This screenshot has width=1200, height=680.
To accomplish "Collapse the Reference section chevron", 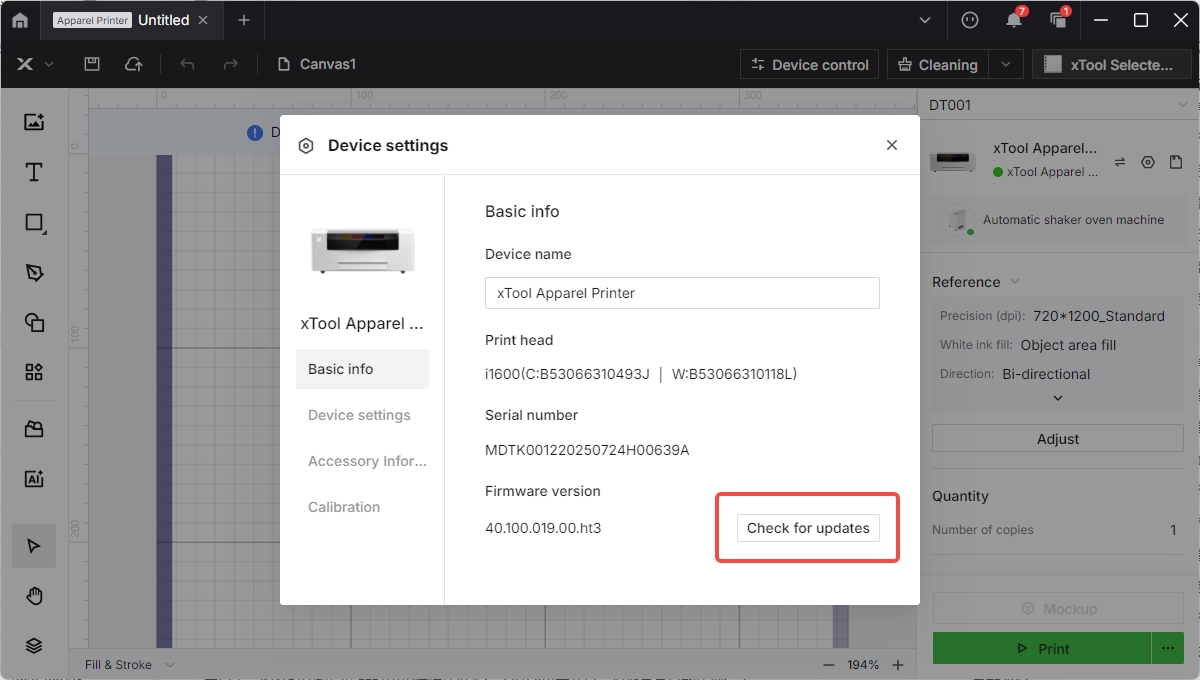I will [1015, 282].
